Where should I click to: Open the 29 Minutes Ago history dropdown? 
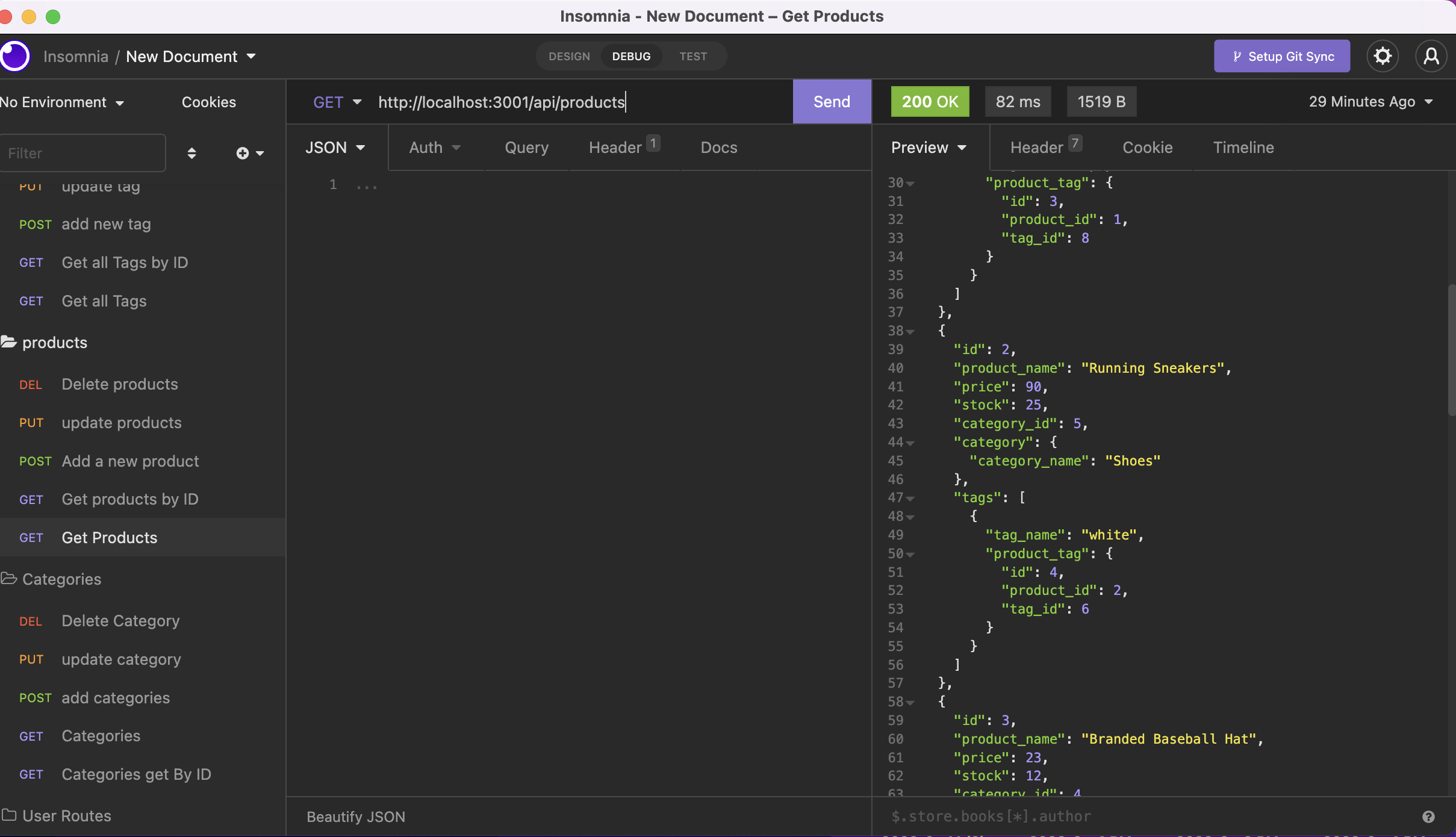[1370, 102]
